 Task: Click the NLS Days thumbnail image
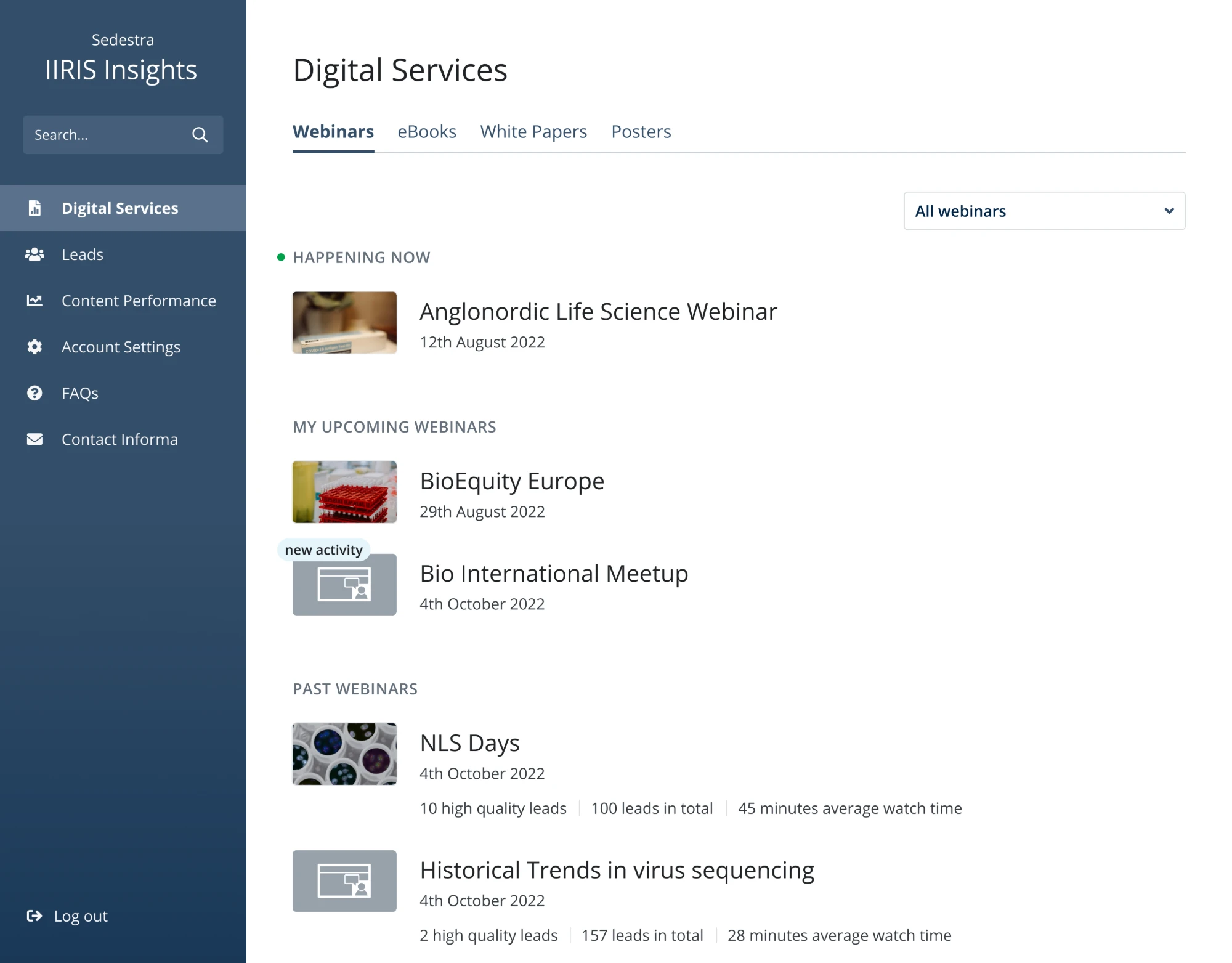coord(344,754)
